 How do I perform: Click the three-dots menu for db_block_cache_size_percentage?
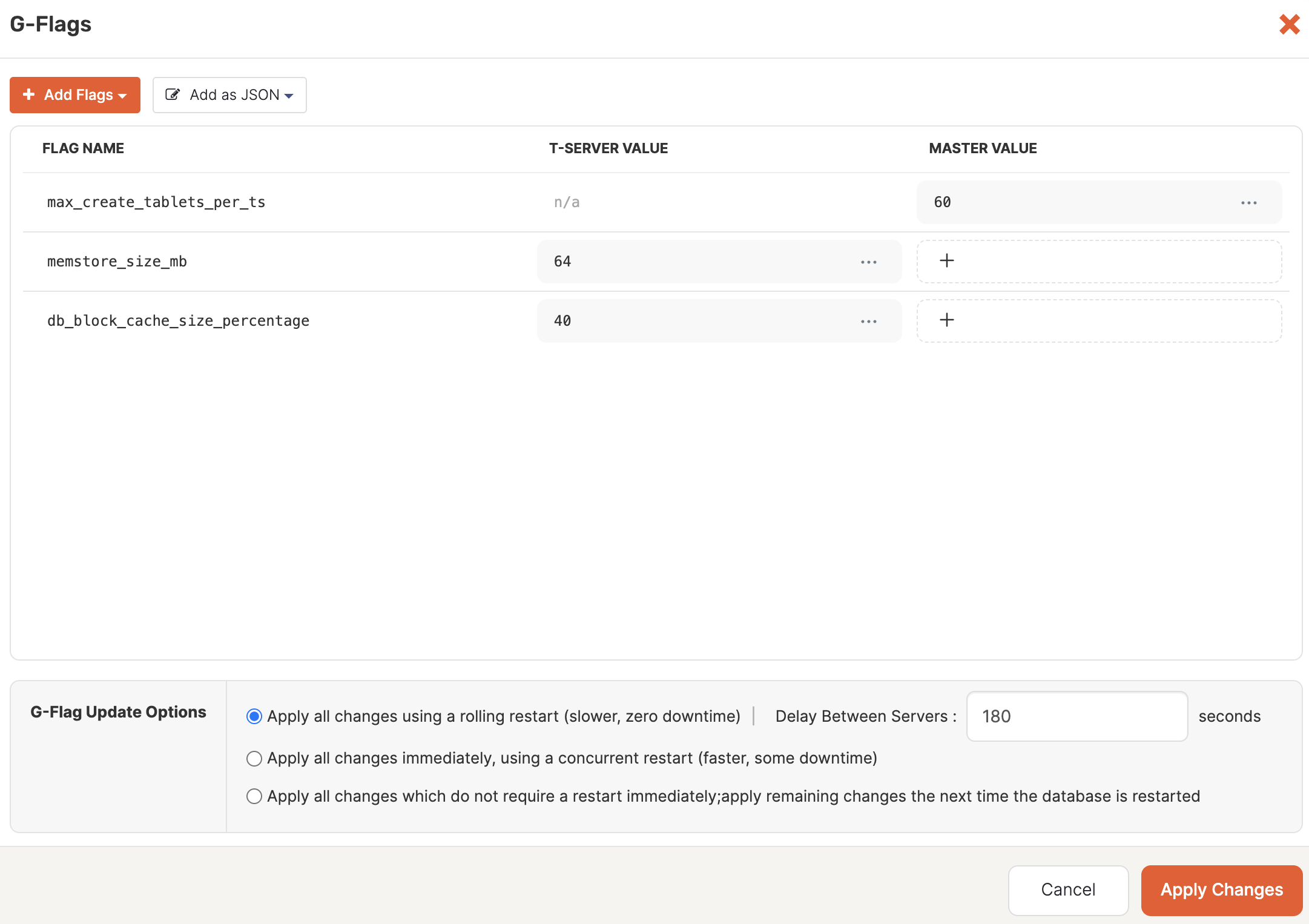point(869,320)
